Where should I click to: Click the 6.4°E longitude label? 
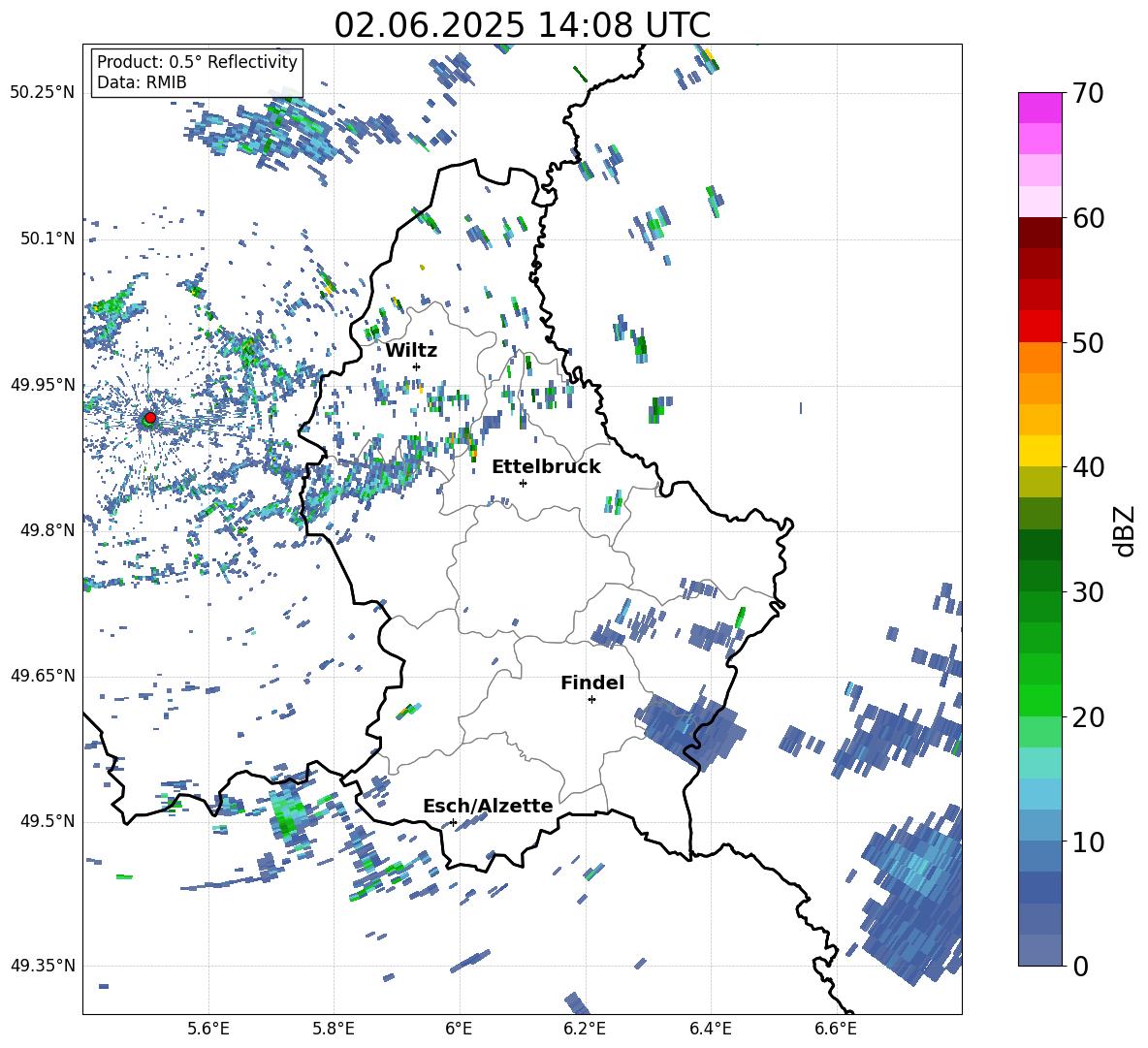click(x=710, y=1029)
